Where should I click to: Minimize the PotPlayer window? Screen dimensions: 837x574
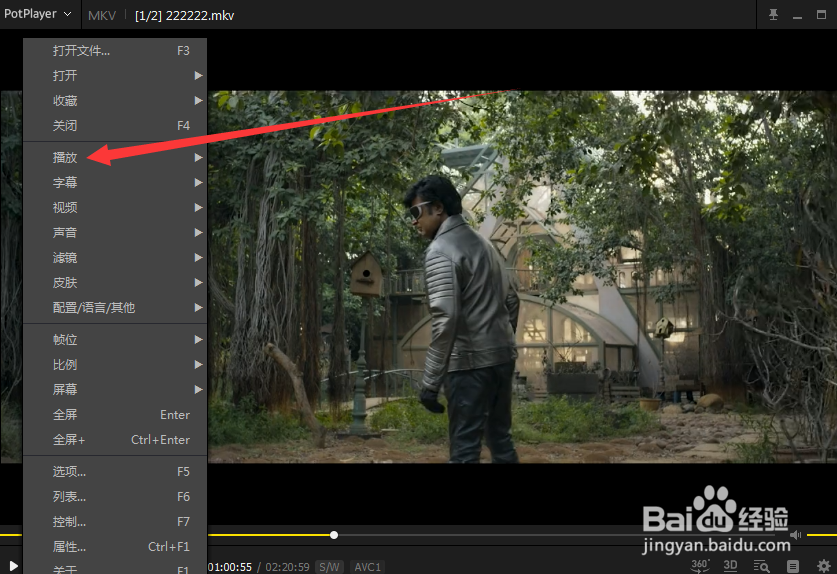797,16
